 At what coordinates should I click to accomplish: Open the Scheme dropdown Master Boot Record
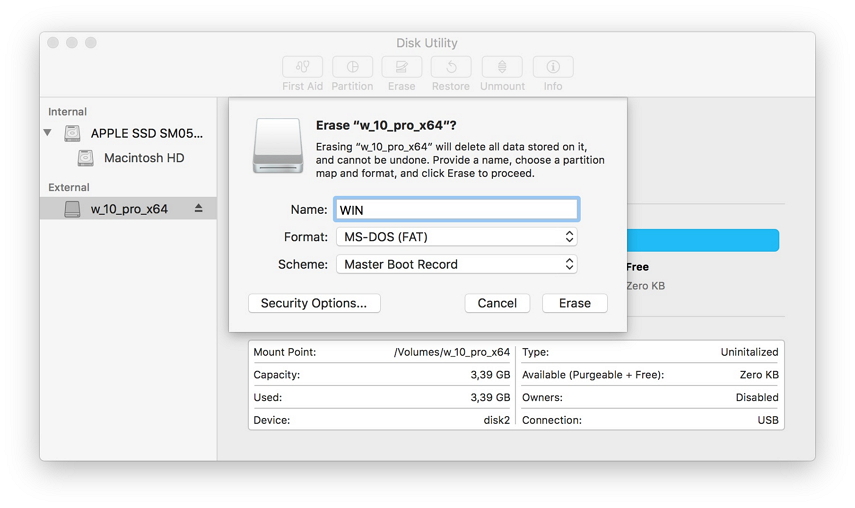click(456, 264)
